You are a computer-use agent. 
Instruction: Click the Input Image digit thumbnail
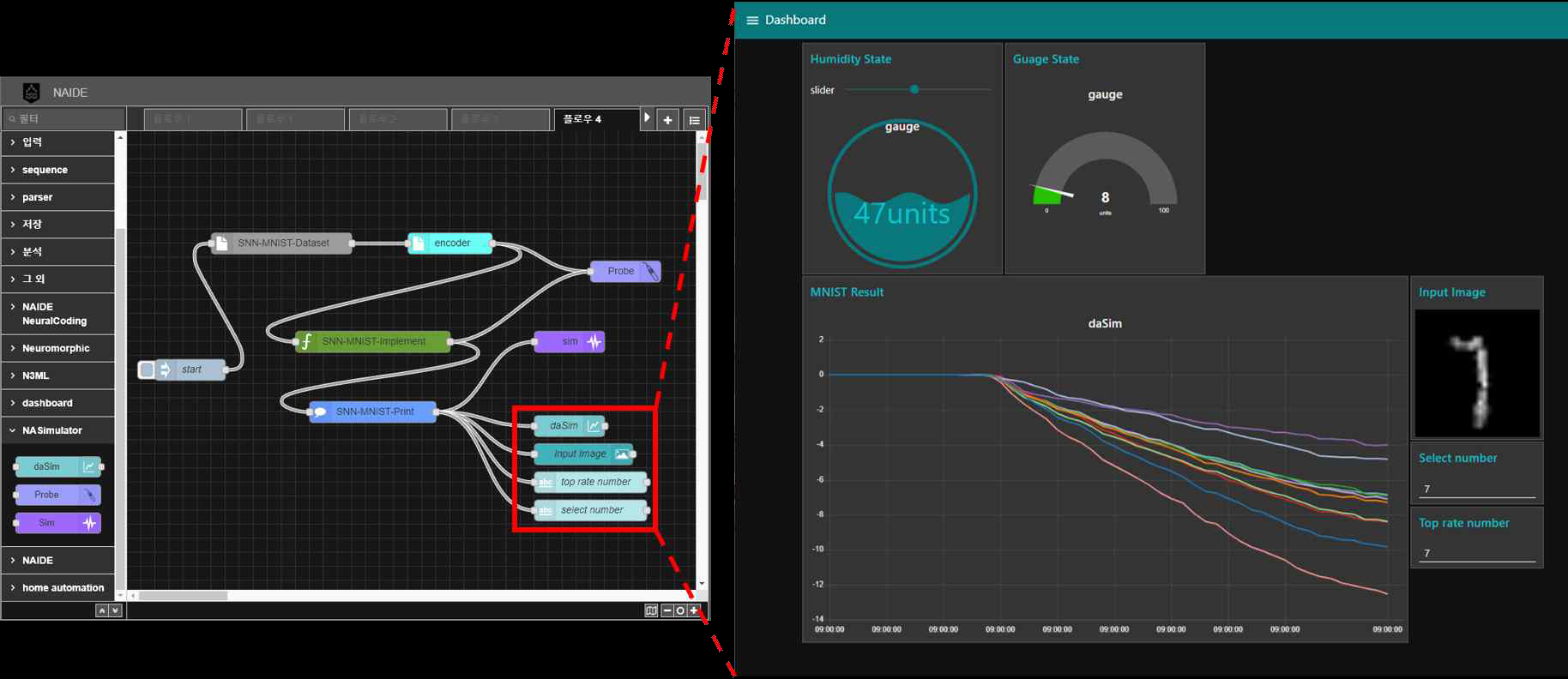click(x=1477, y=374)
